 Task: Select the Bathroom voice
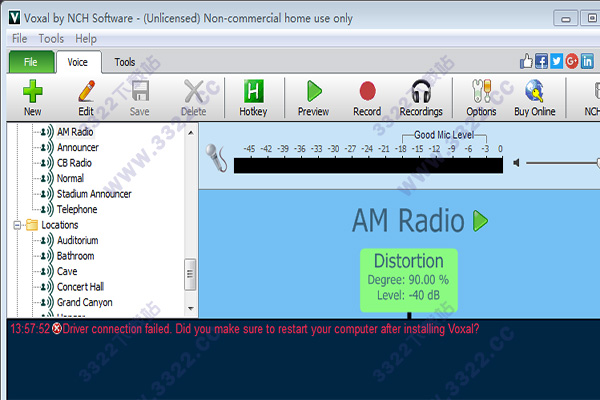pyautogui.click(x=75, y=256)
